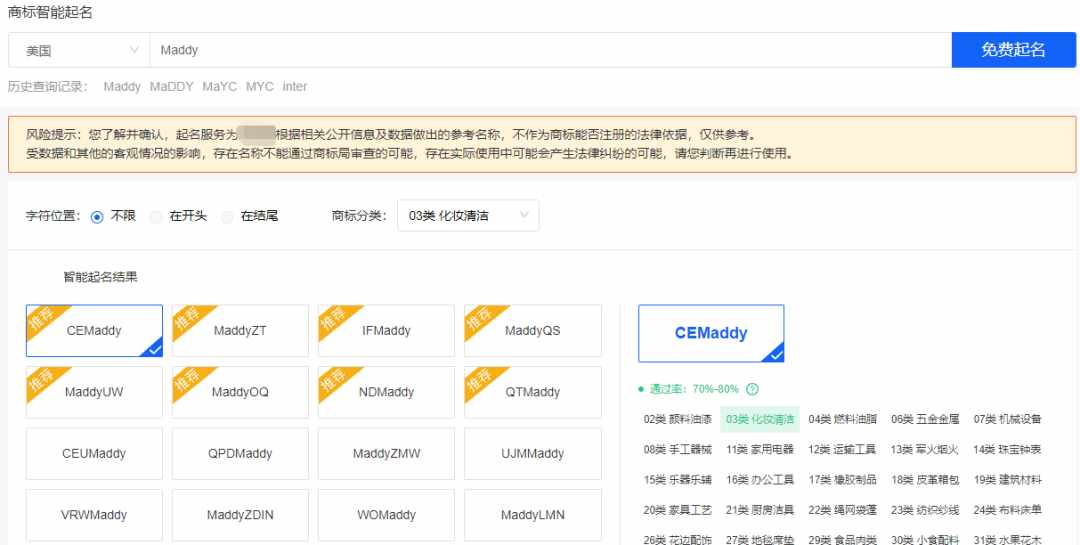This screenshot has width=1080, height=545.
Task: Click the 智能起名结果 heading
Action: [101, 277]
